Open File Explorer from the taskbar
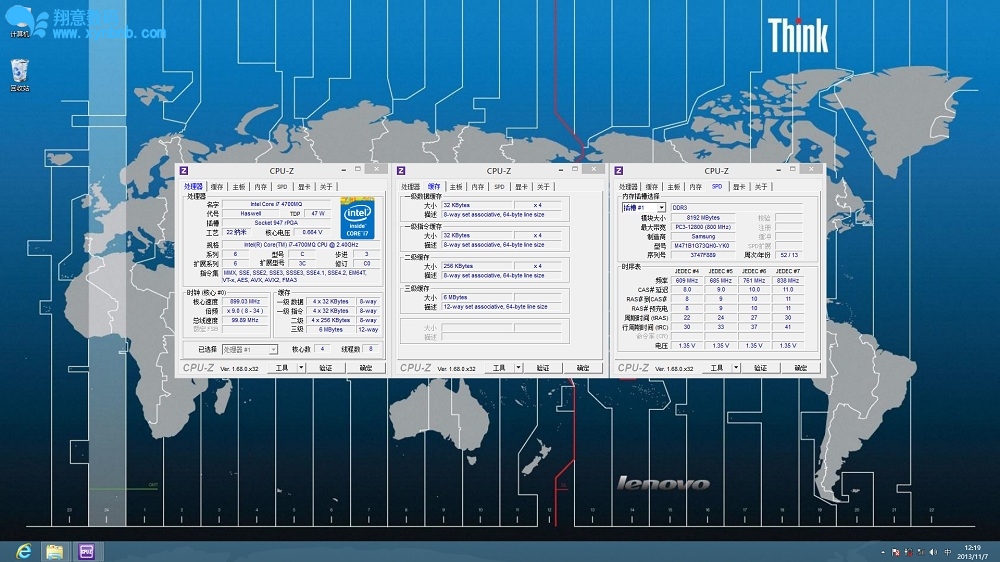This screenshot has width=1000, height=562. tap(55, 552)
